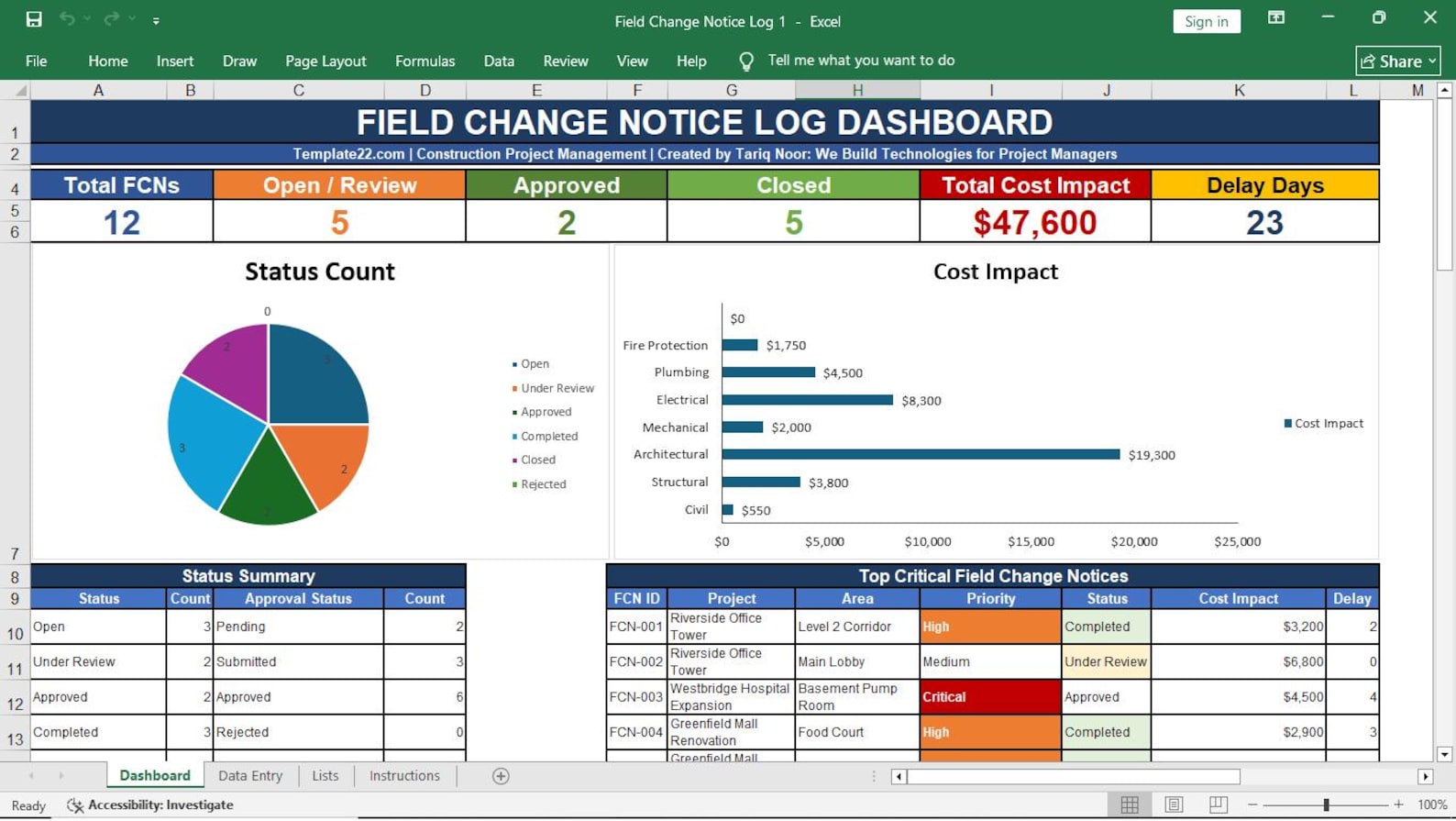Select the $47,600 Total Cost Impact cell

(1035, 222)
